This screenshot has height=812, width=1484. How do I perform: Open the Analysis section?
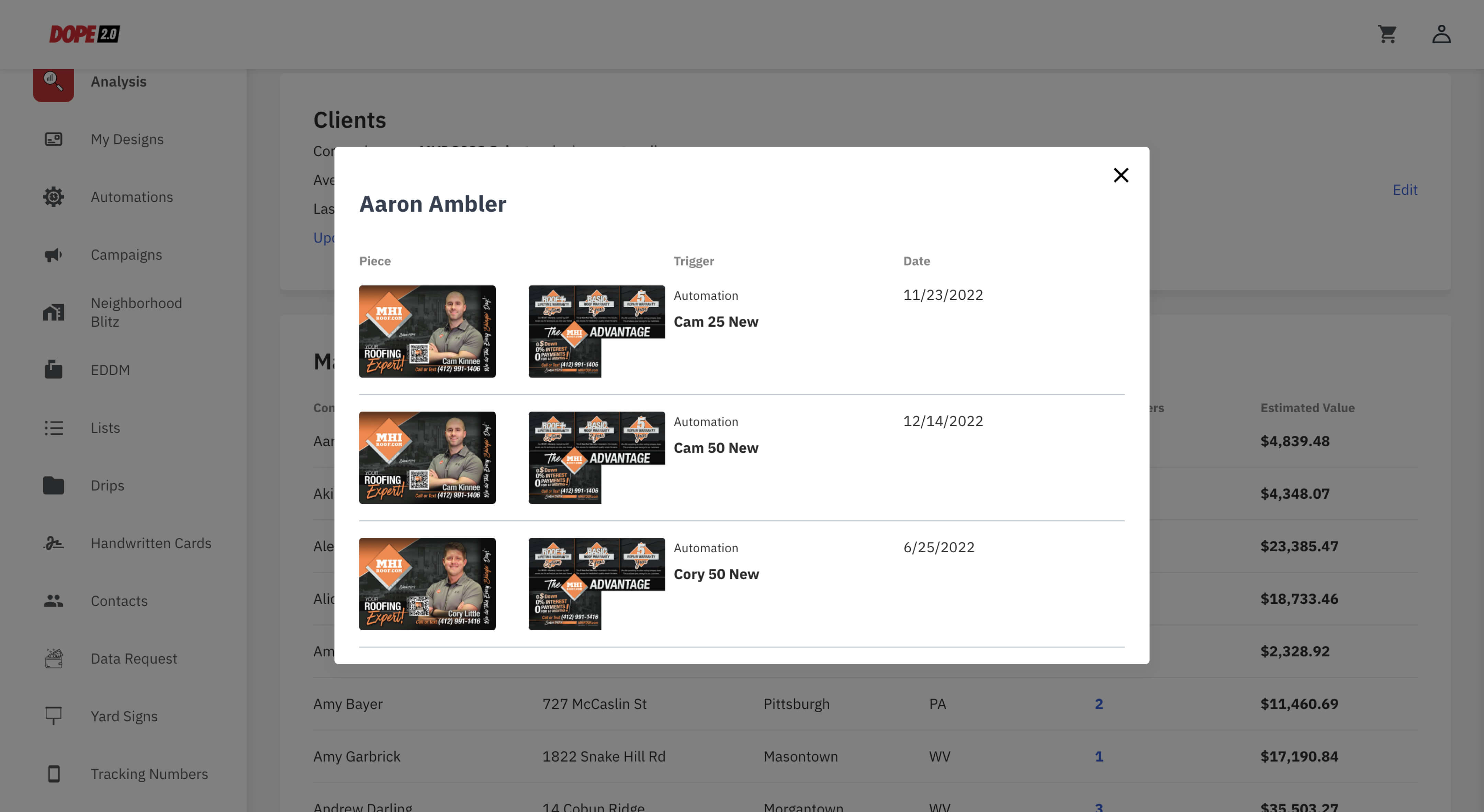pos(119,81)
